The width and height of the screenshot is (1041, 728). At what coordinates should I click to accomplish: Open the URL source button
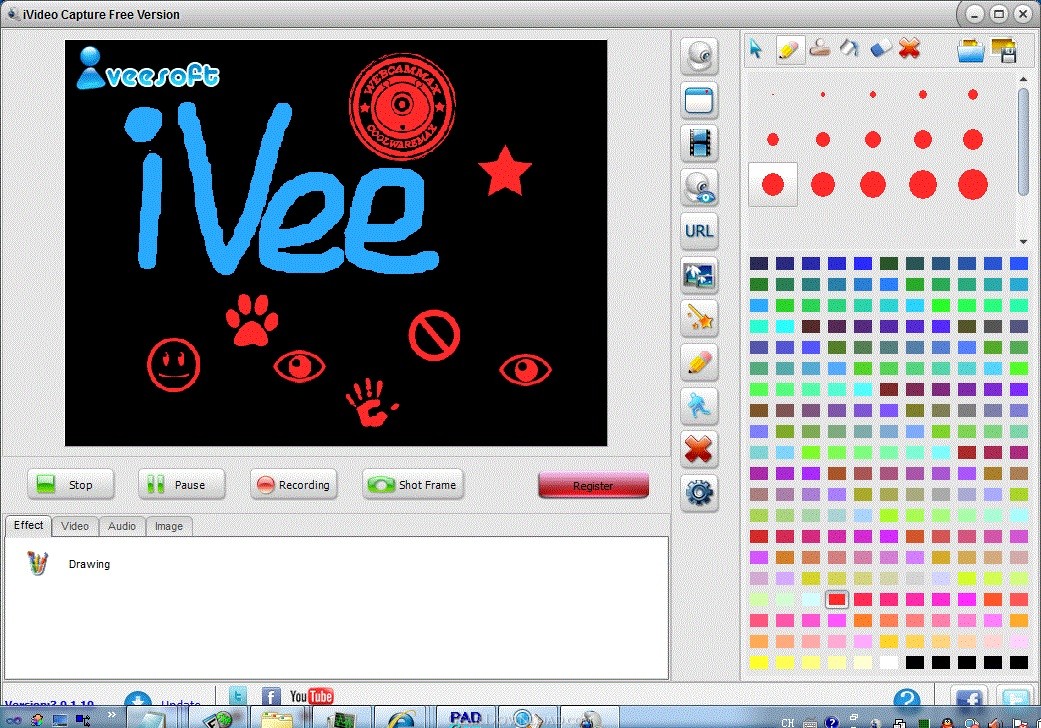point(699,231)
